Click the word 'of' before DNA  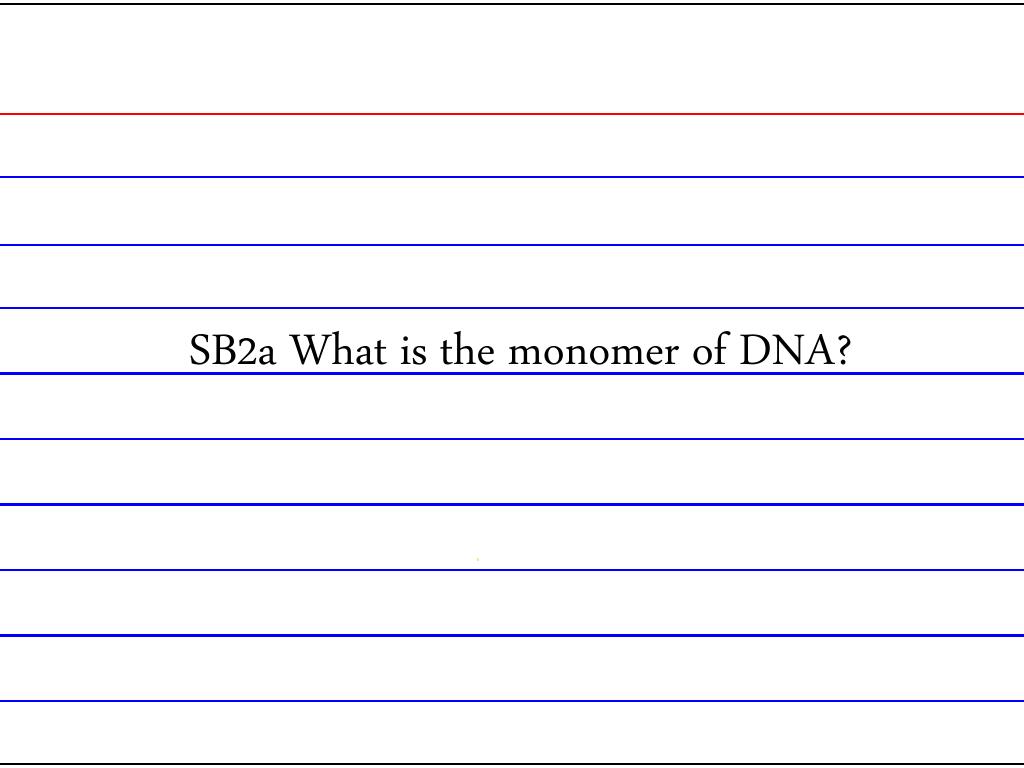710,349
